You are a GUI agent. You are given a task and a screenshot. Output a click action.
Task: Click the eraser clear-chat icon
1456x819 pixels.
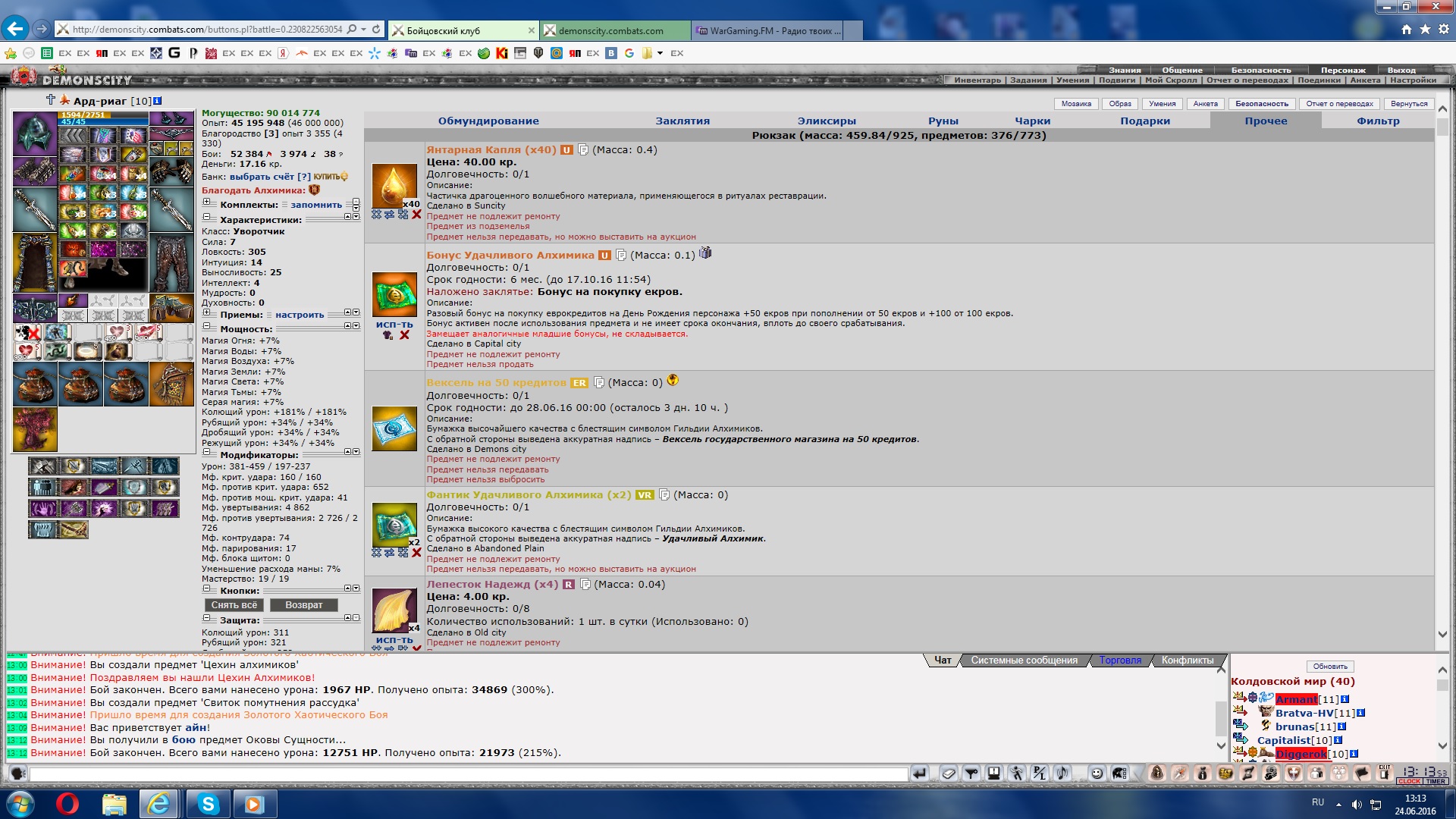coord(949,773)
